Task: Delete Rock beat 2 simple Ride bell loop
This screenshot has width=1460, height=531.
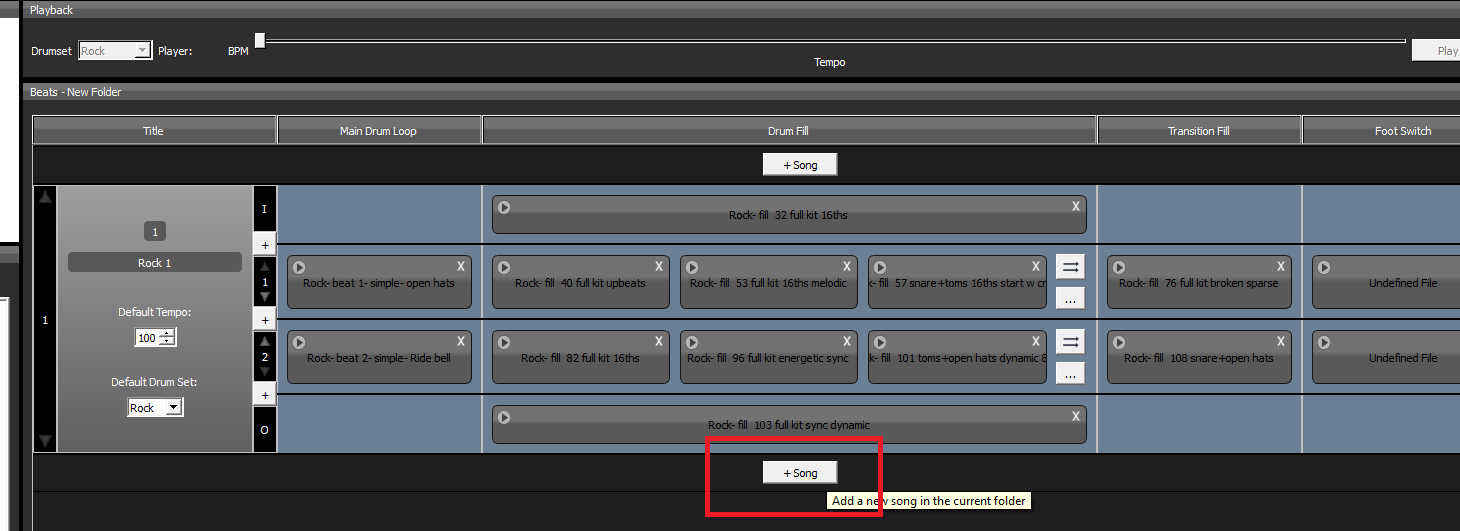Action: (461, 341)
